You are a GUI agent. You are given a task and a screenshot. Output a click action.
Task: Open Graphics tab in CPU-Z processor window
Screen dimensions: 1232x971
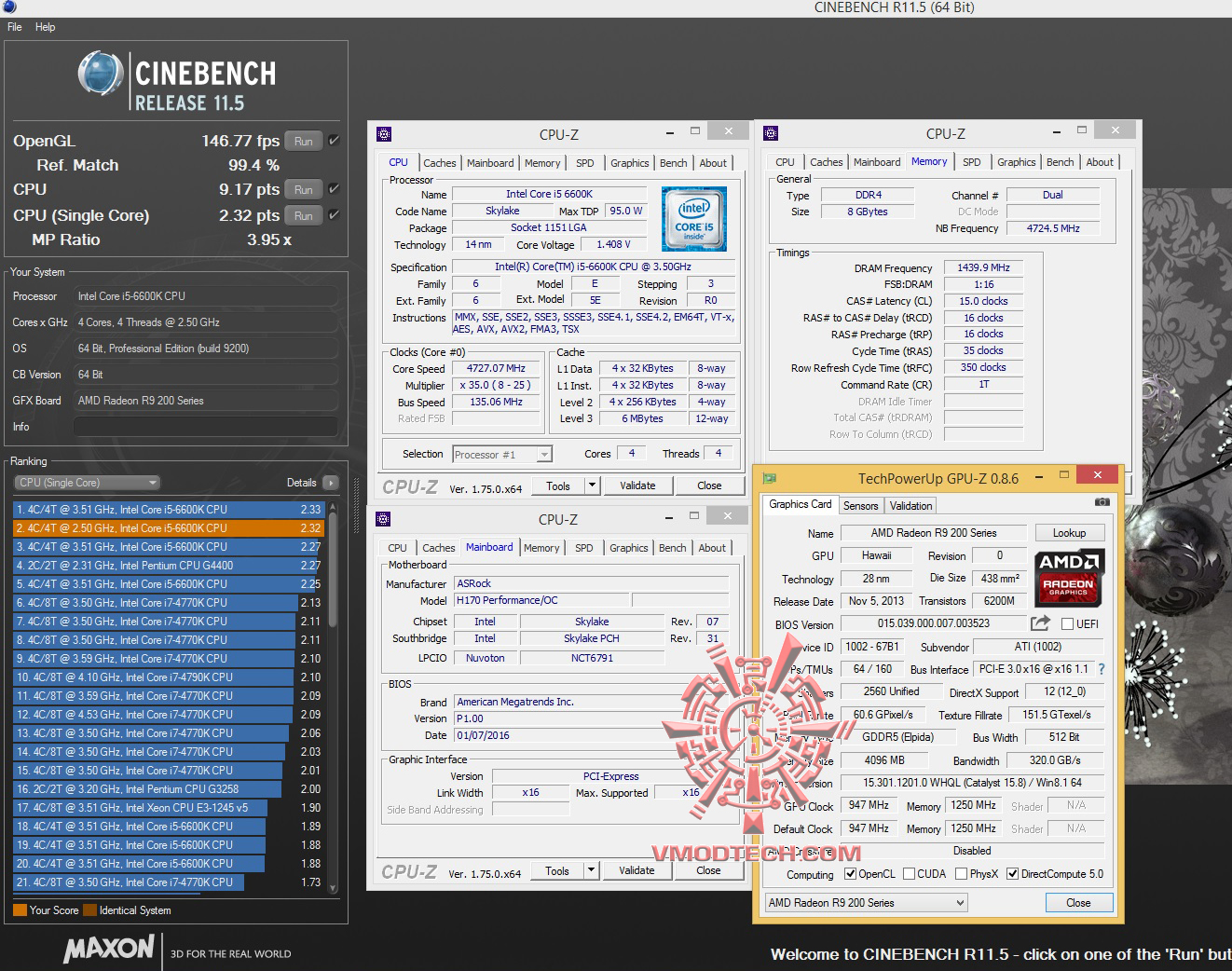click(x=629, y=163)
